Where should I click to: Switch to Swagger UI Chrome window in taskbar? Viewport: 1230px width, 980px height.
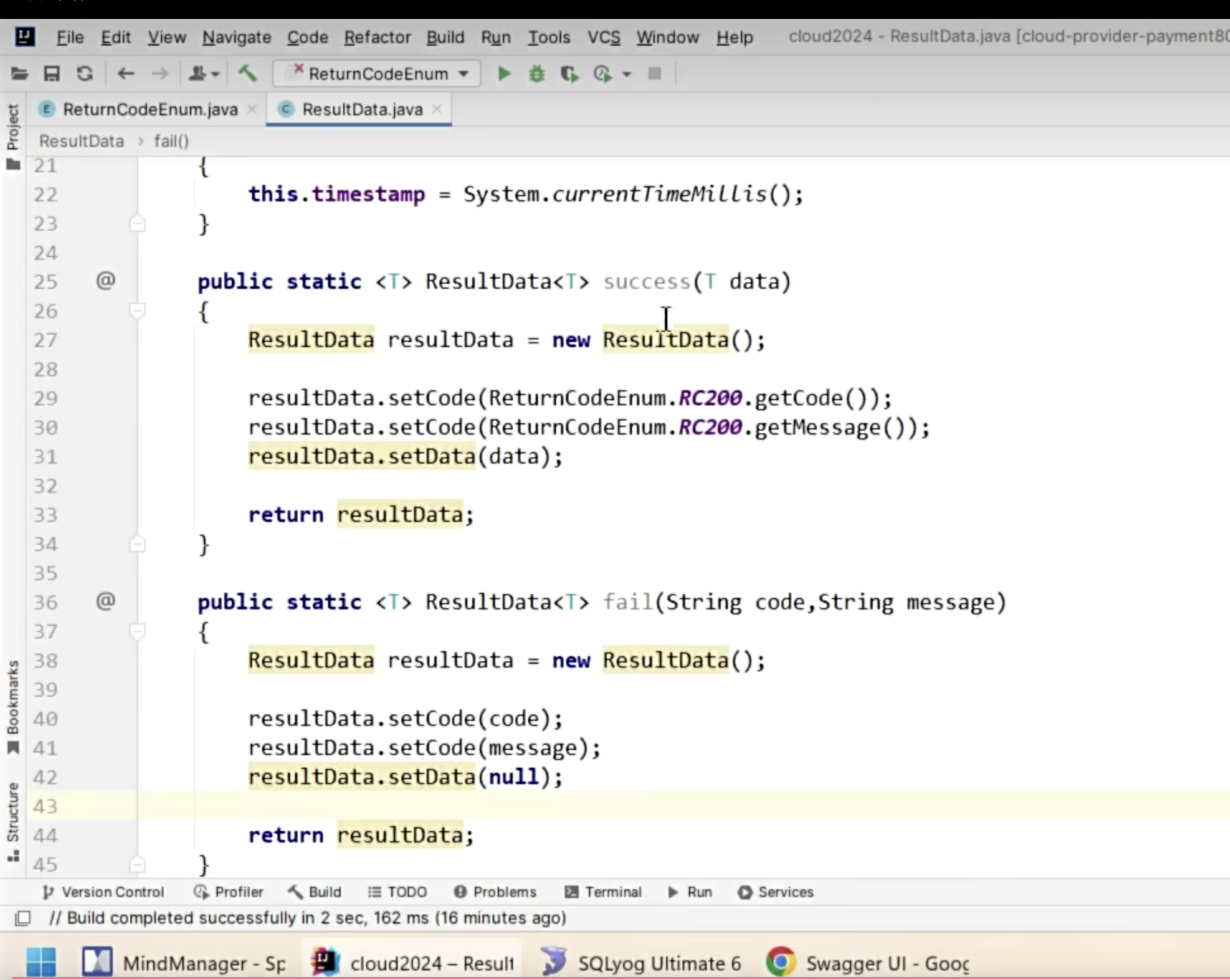(868, 963)
